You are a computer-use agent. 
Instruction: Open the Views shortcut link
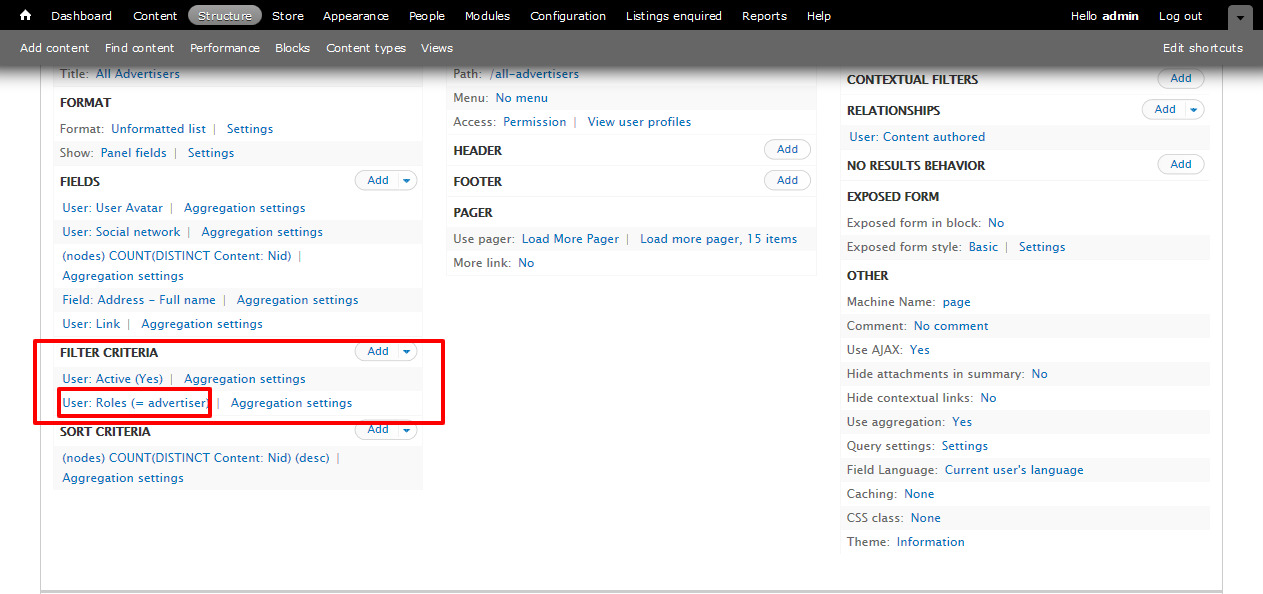tap(436, 48)
